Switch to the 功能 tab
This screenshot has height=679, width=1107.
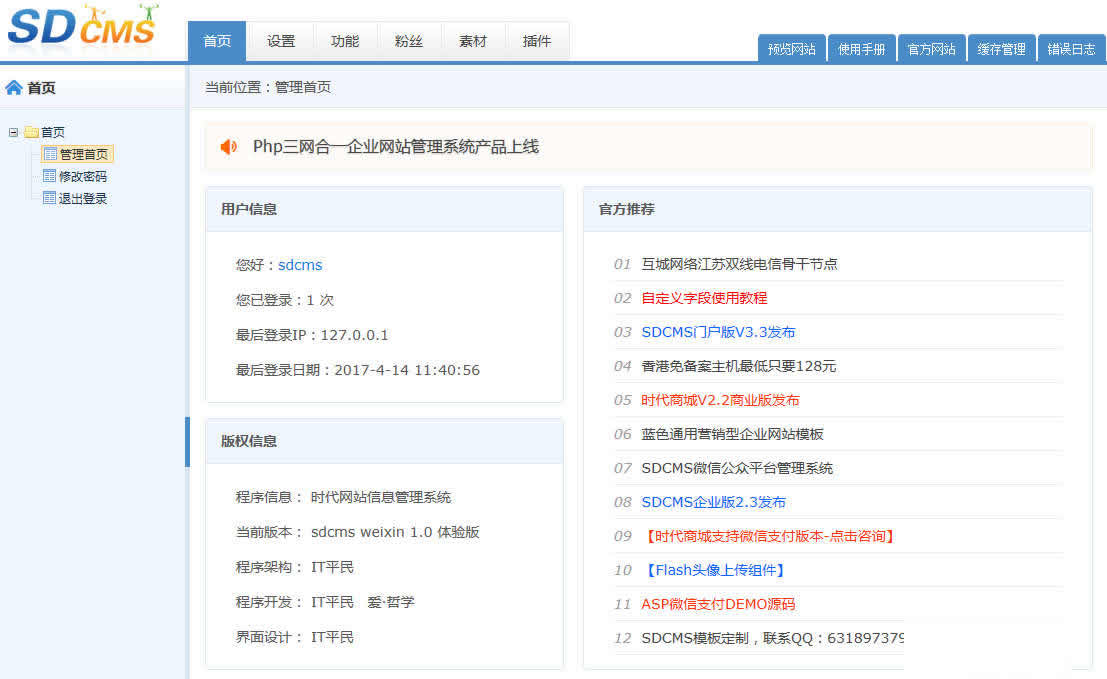coord(345,41)
